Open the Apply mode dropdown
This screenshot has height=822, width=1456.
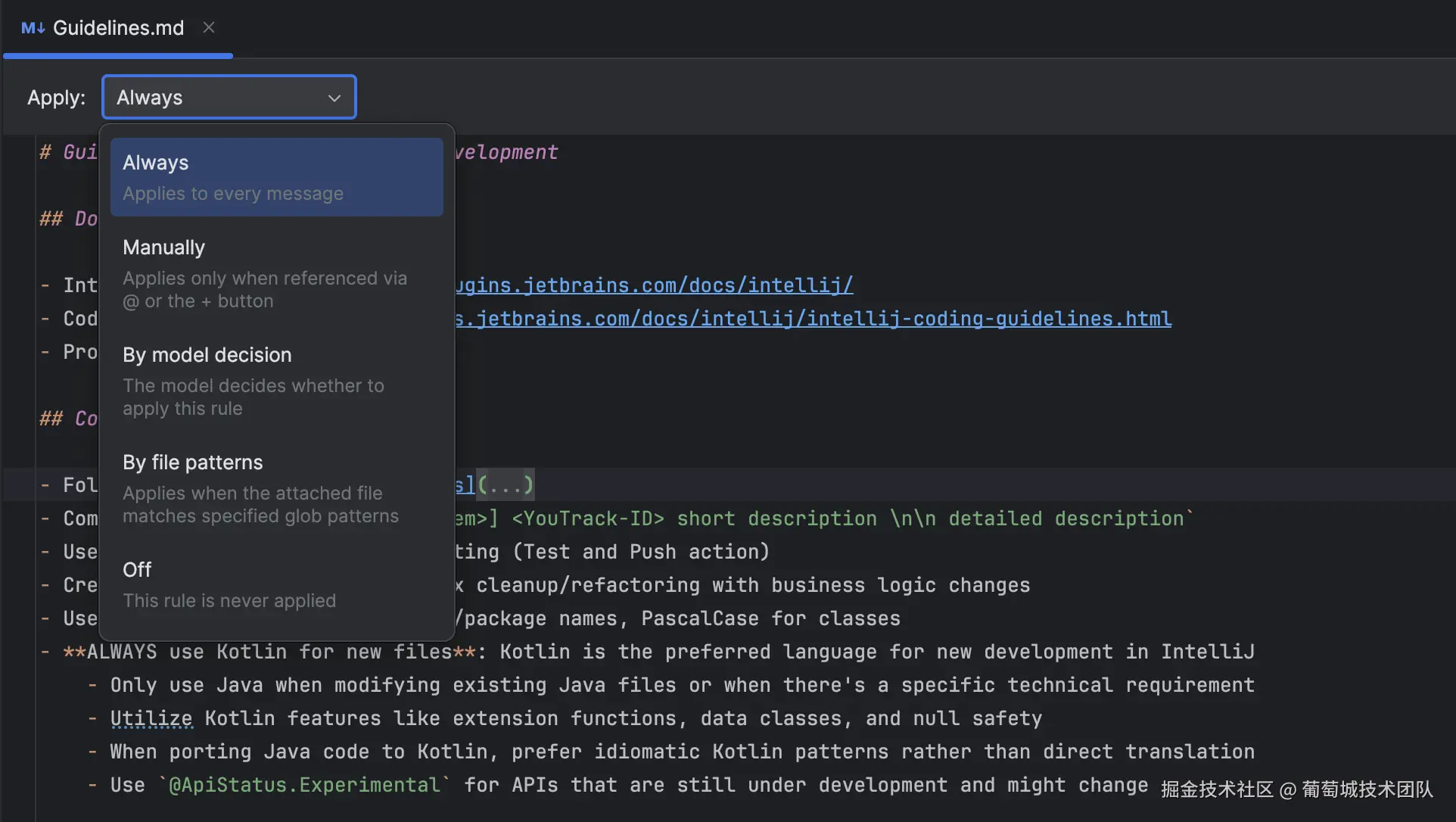(x=228, y=97)
